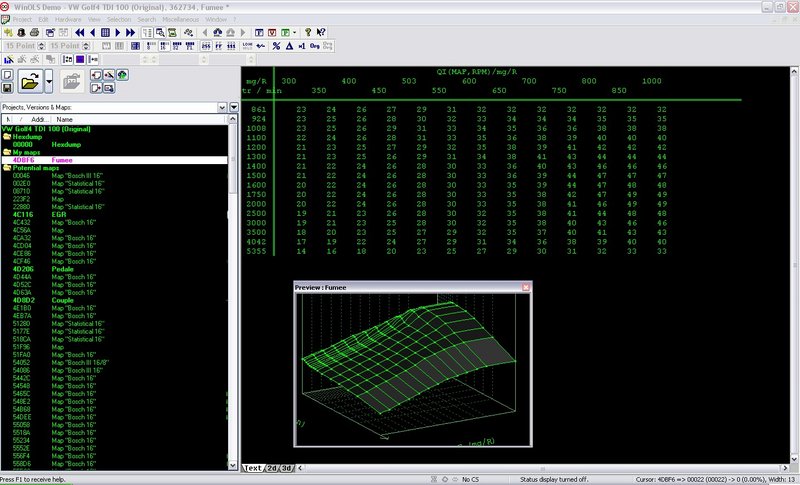Click the bar chart icon in third toolbar row

click(x=9, y=60)
